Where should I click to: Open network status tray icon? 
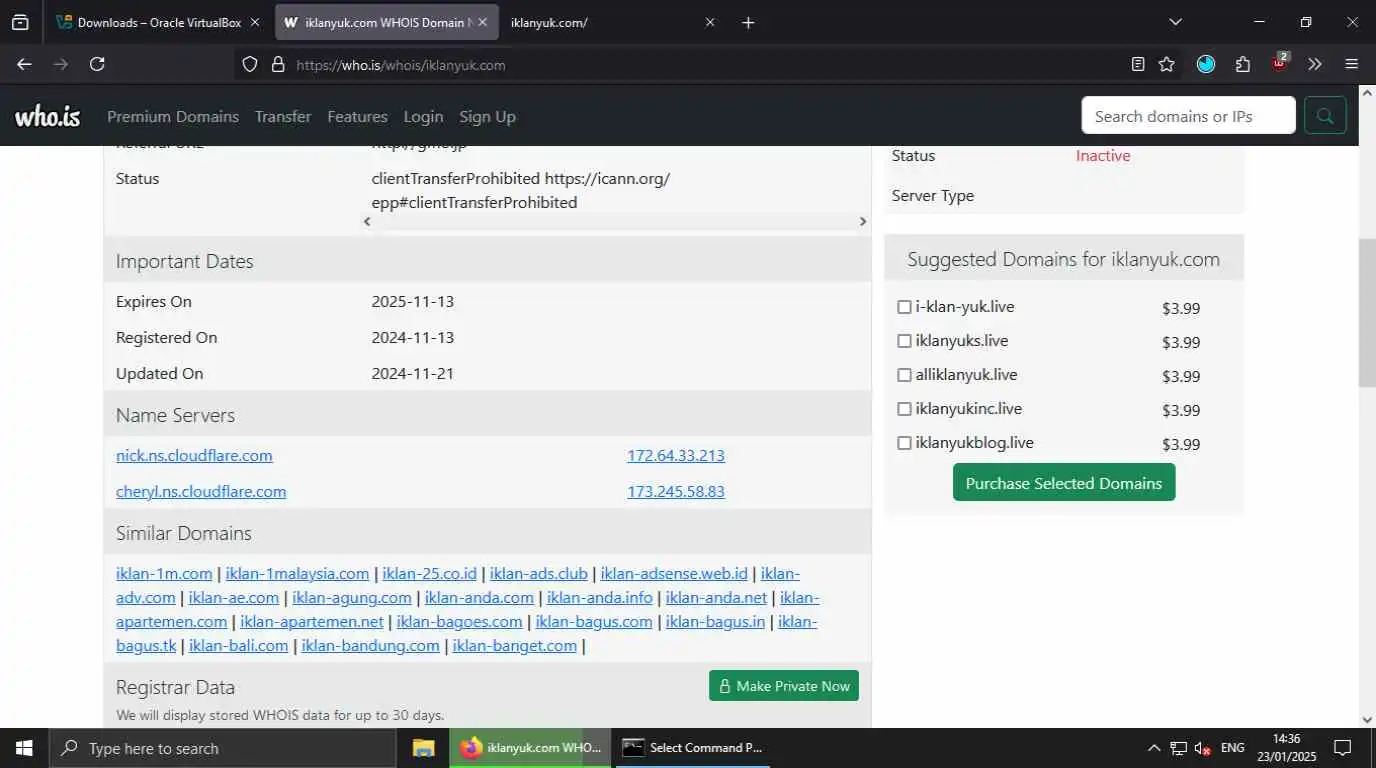pos(1179,748)
